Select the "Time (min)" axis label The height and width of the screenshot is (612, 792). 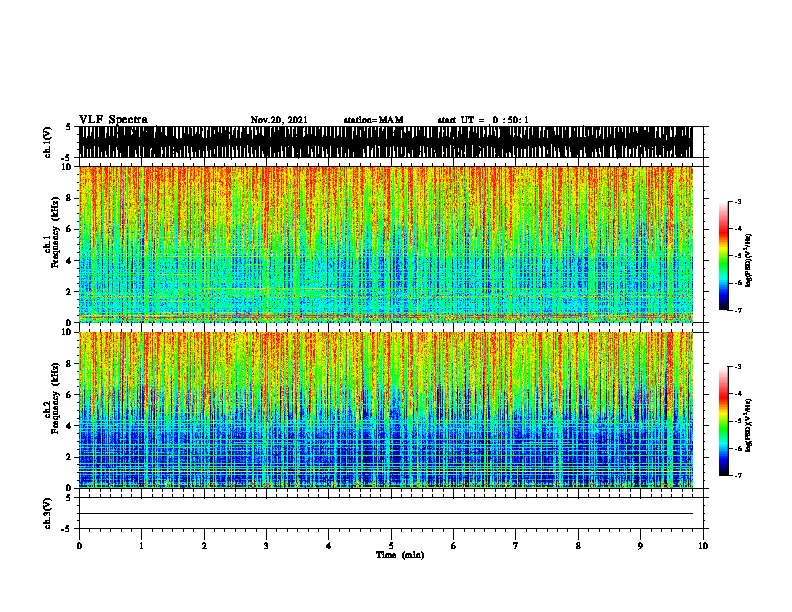coord(400,555)
